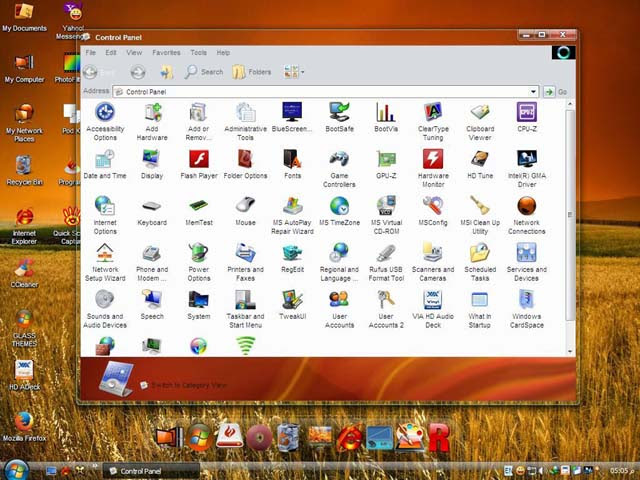Open the Edit menu
This screenshot has height=480, width=640.
pos(111,53)
